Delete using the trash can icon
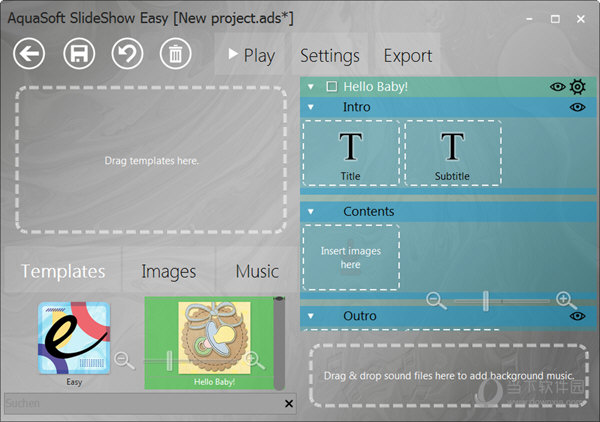 click(176, 54)
